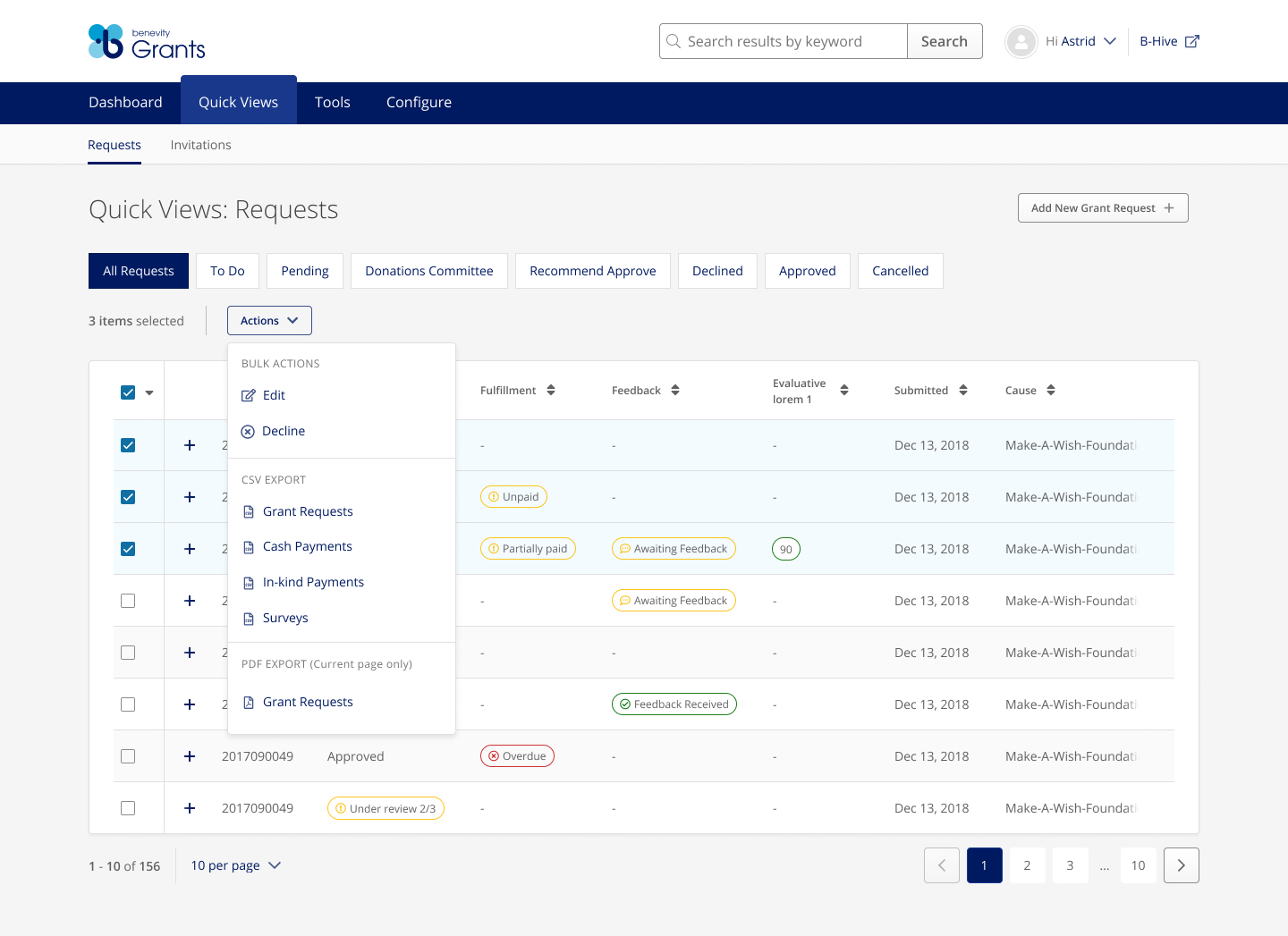
Task: Open the user avatar profile icon
Action: pos(1021,41)
